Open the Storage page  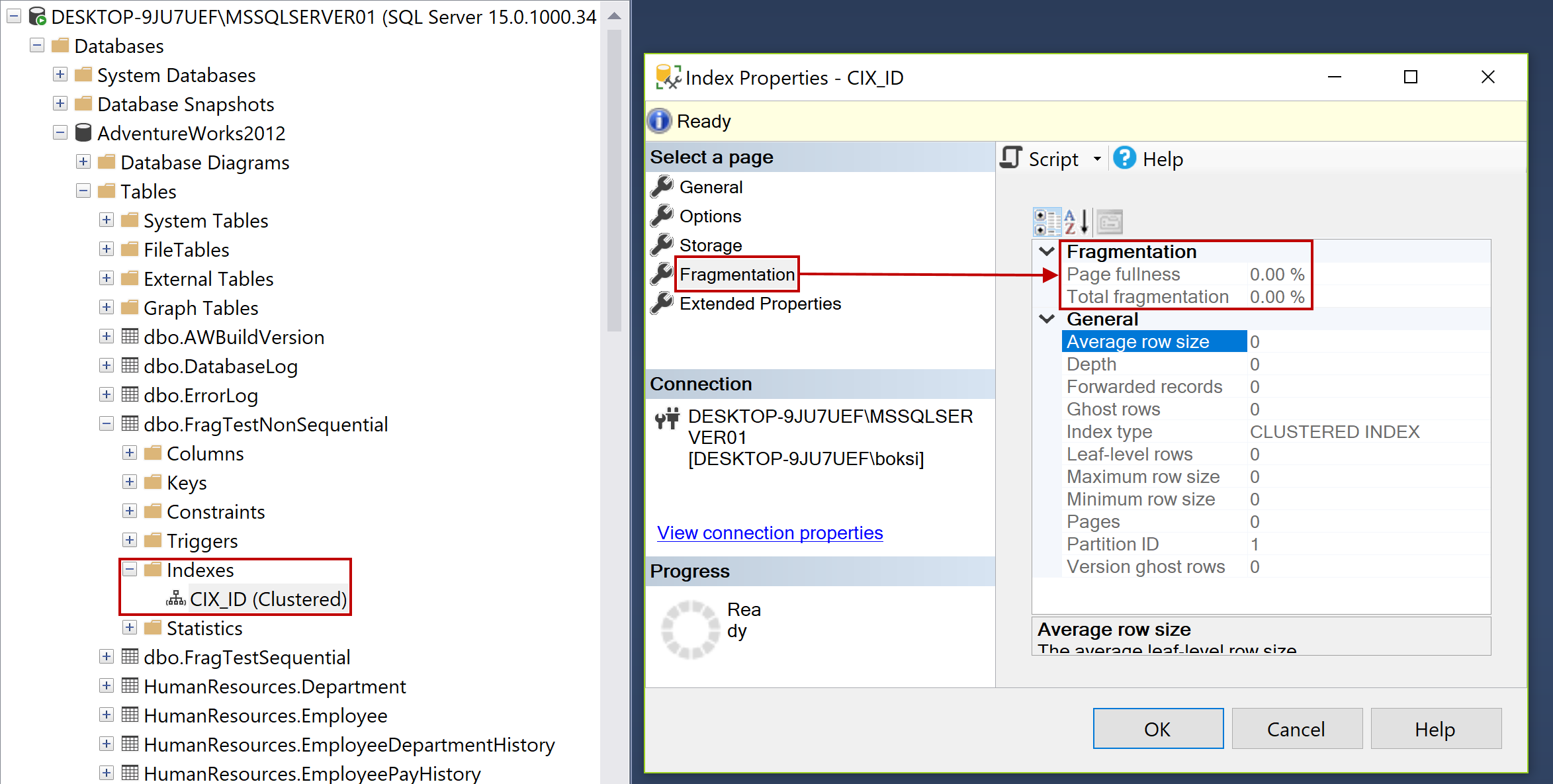coord(710,245)
